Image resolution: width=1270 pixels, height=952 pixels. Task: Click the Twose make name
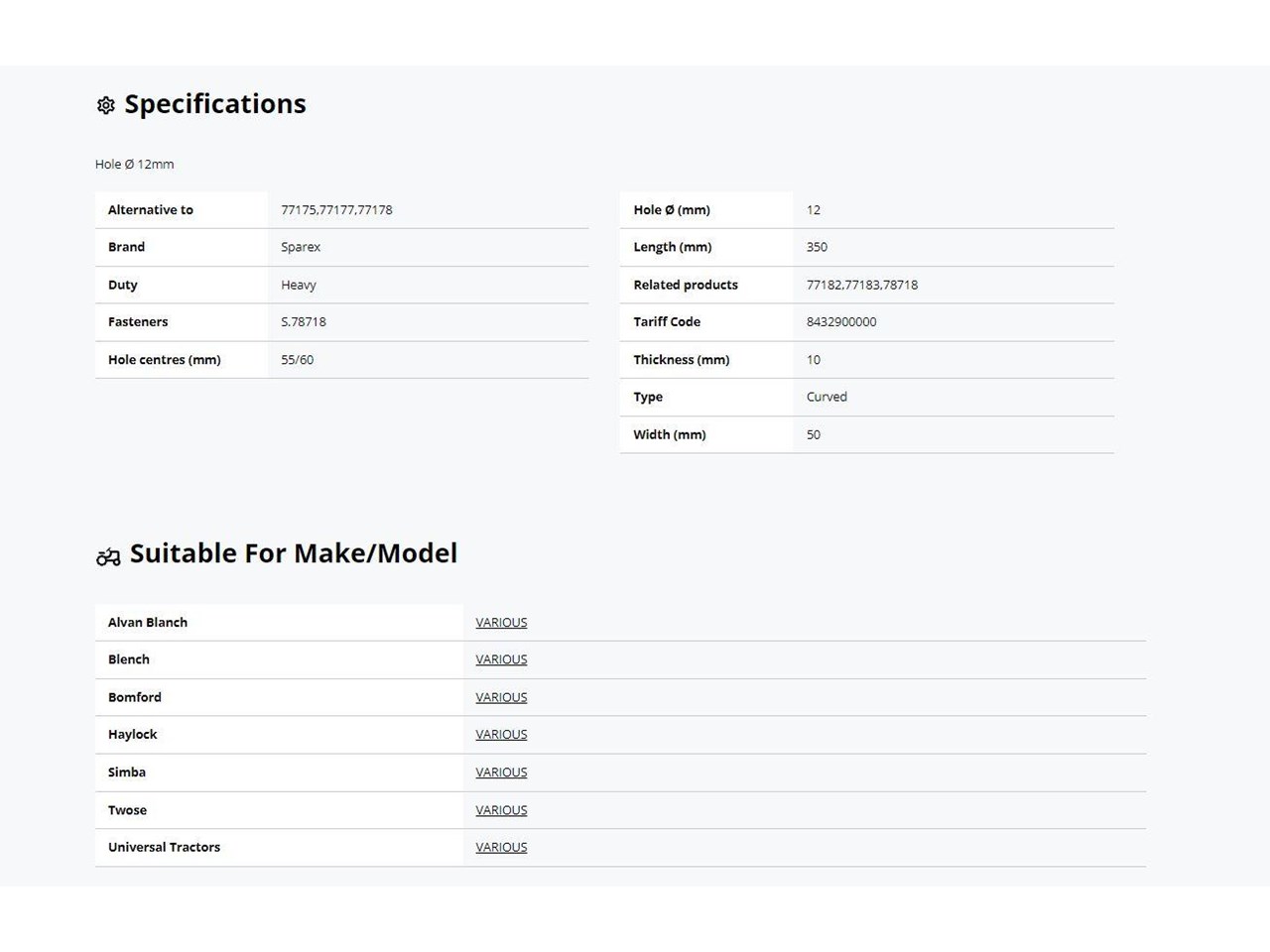pos(127,810)
